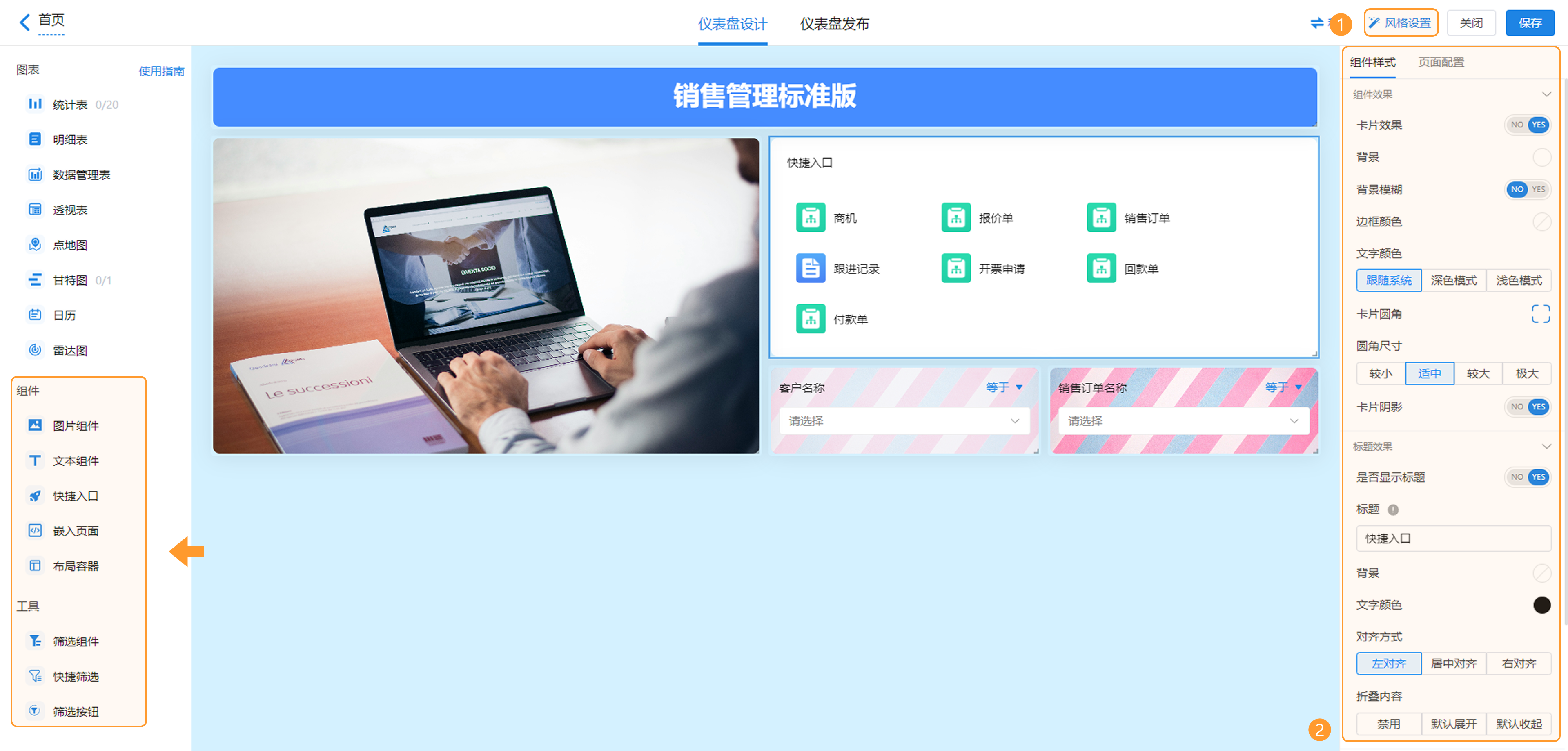Viewport: 1568px width, 751px height.
Task: Select the 点地图 map pin icon
Action: coord(35,245)
